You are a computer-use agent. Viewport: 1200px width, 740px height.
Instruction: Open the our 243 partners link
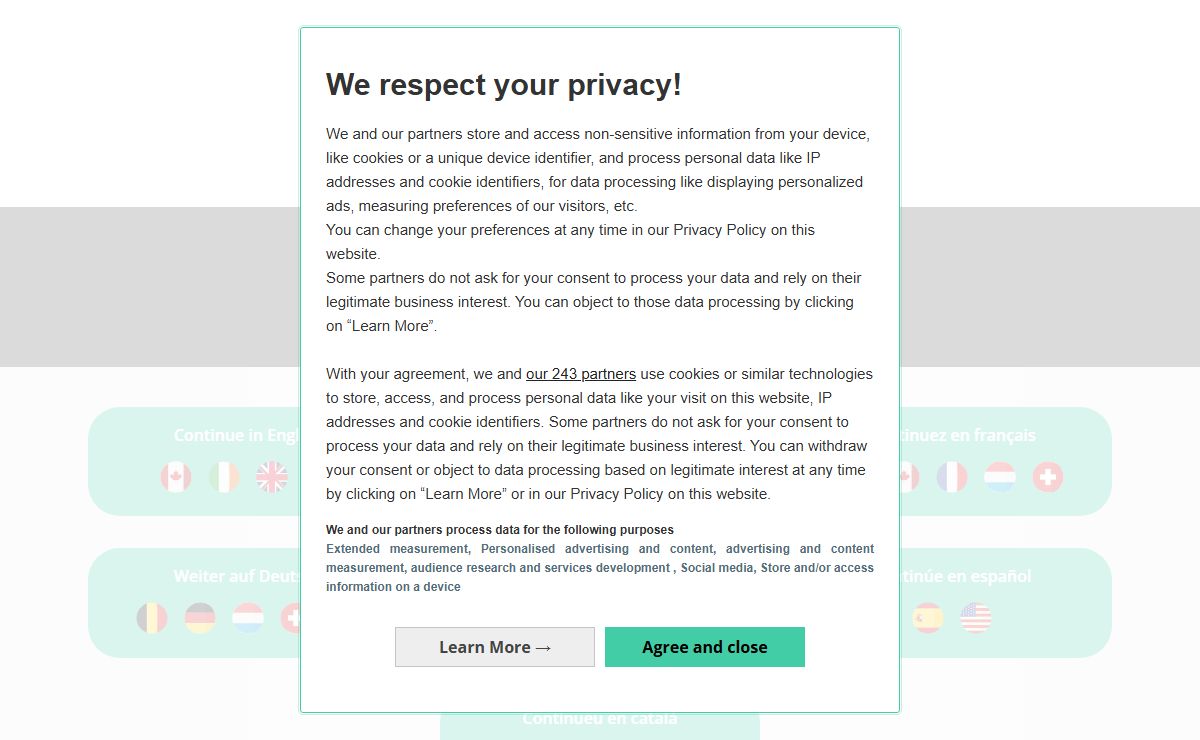tap(581, 374)
